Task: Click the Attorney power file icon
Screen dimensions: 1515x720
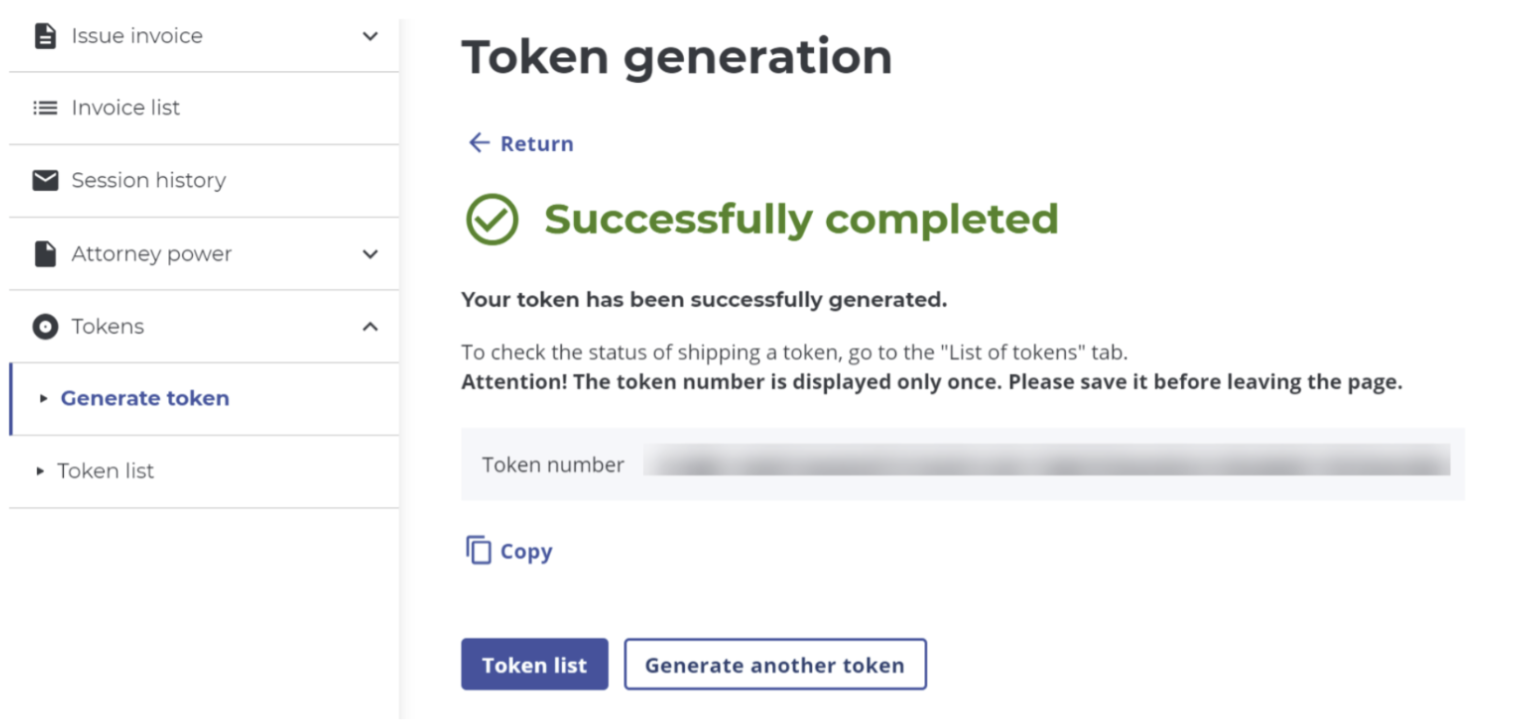Action: pyautogui.click(x=45, y=254)
